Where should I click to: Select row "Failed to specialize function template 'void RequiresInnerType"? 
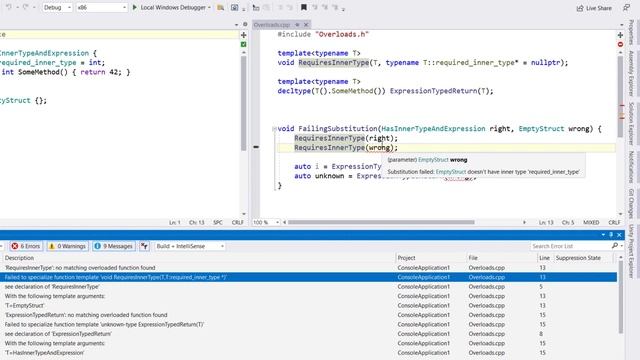point(309,277)
